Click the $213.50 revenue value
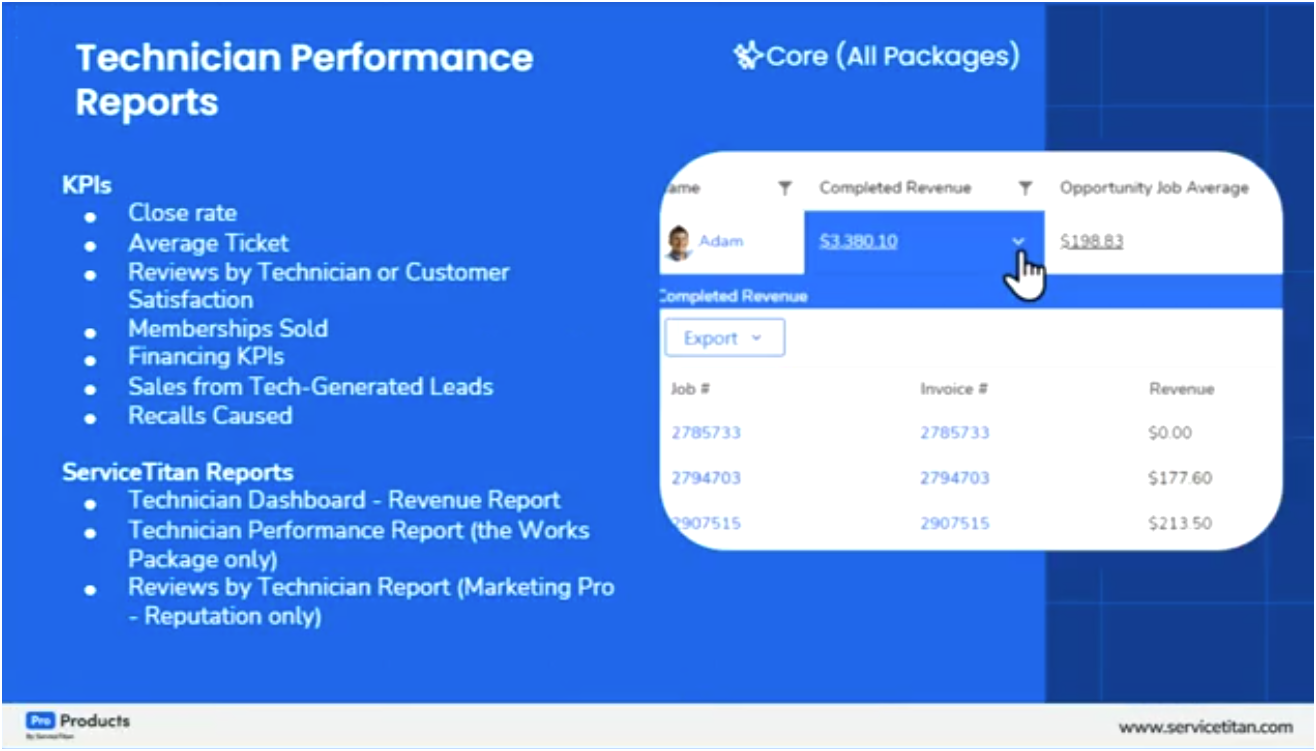Viewport: 1316px width, 751px height. tap(1180, 523)
